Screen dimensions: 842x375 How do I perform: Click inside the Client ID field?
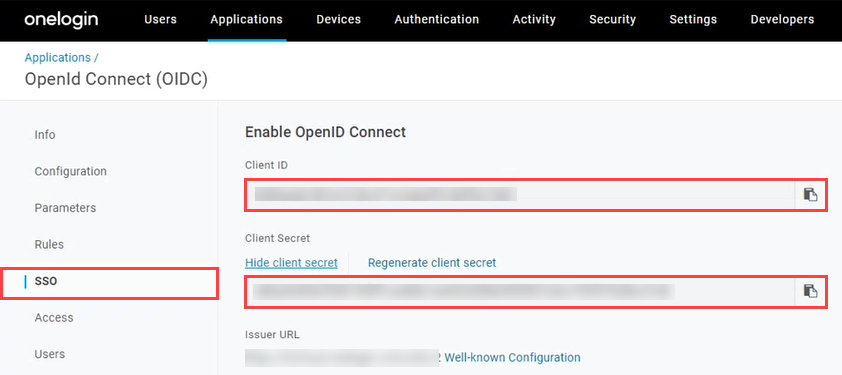click(520, 195)
